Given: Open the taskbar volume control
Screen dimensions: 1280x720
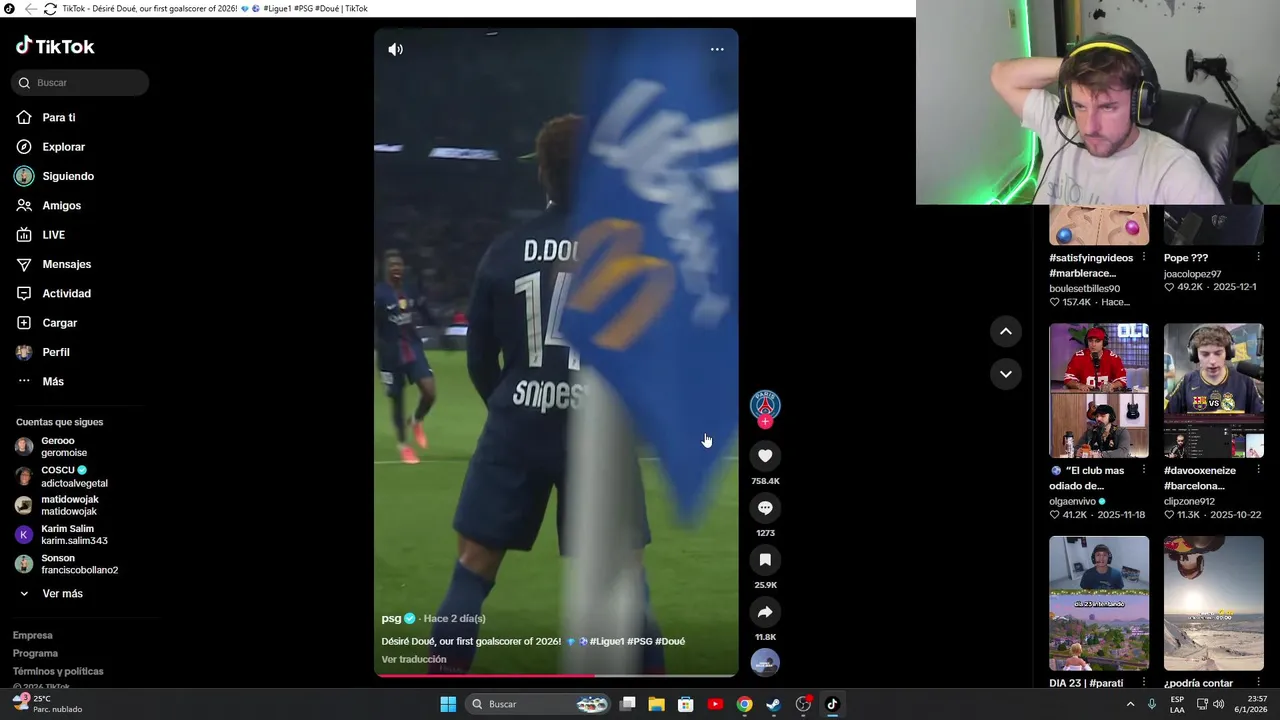Looking at the screenshot, I should coord(1218,704).
